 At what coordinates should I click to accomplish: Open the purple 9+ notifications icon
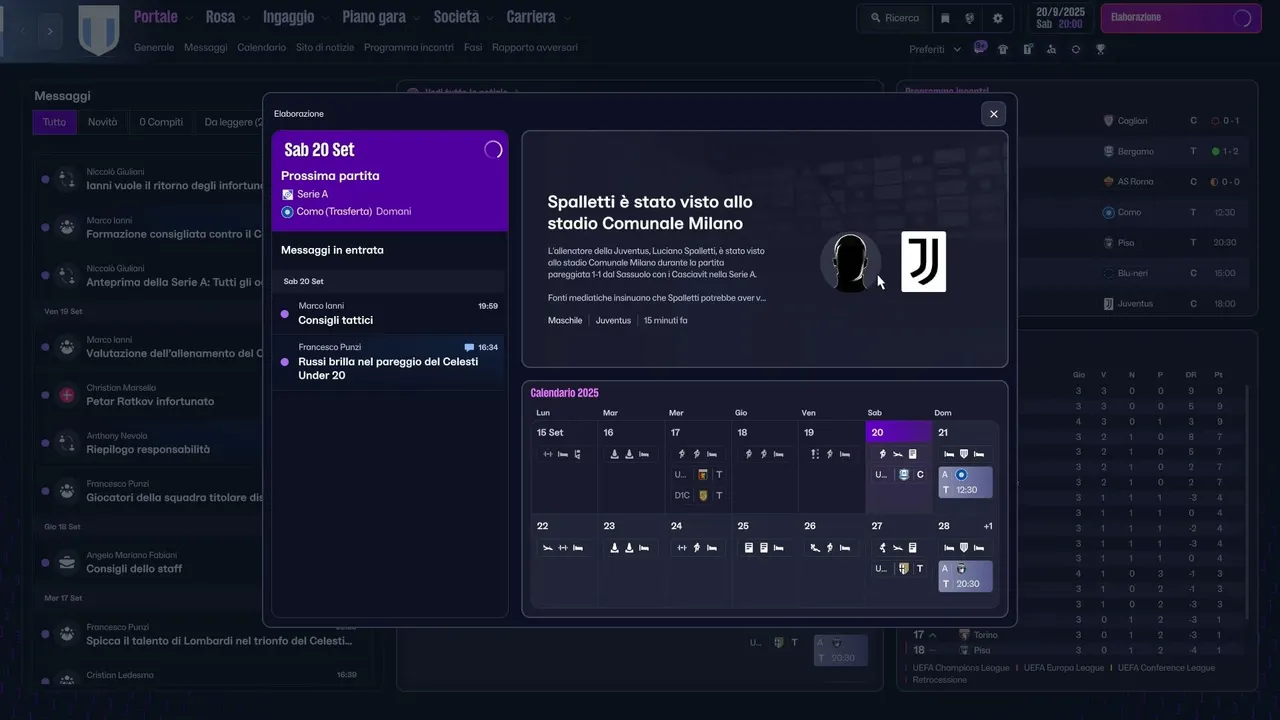[x=980, y=47]
